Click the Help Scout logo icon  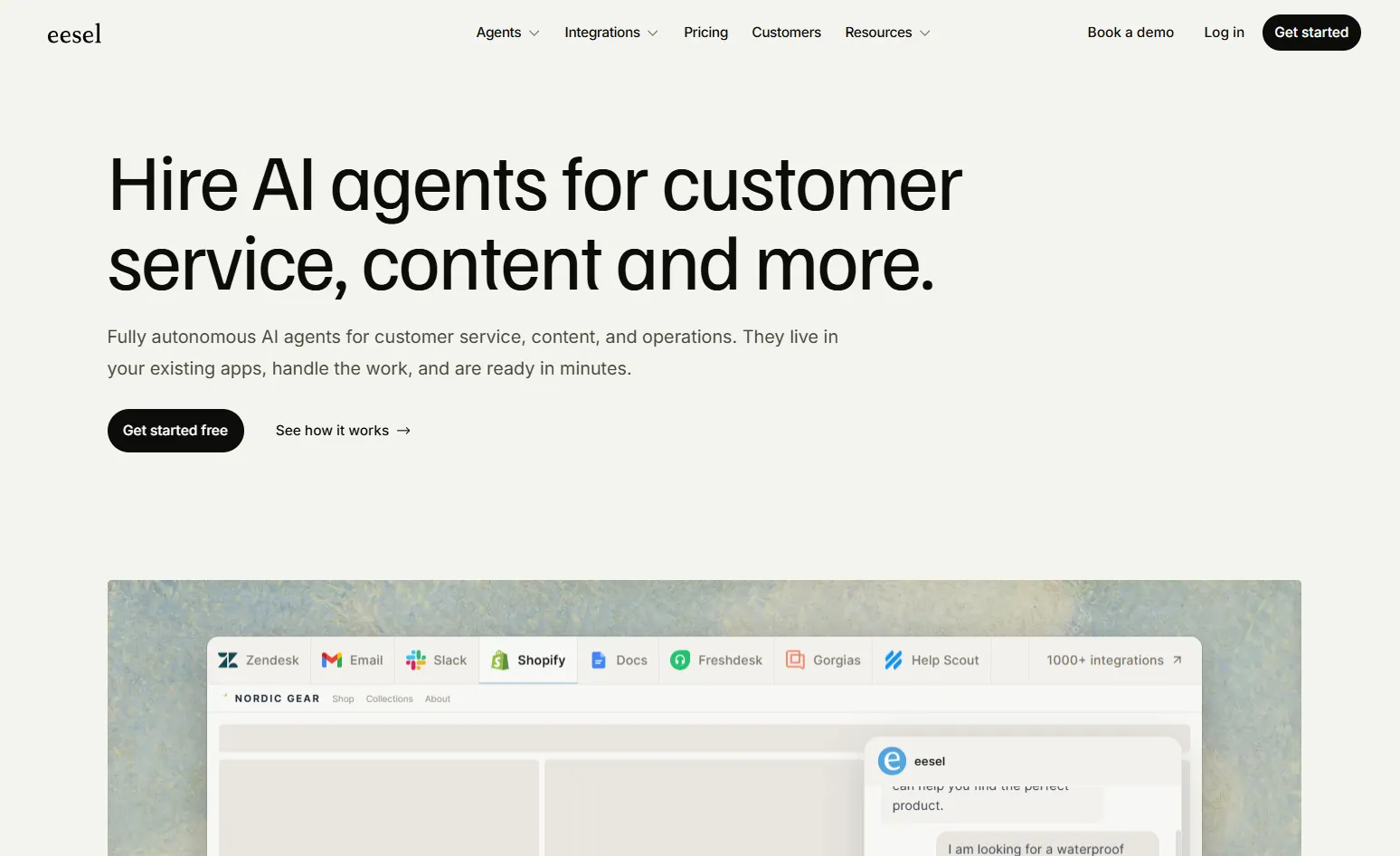click(x=894, y=661)
